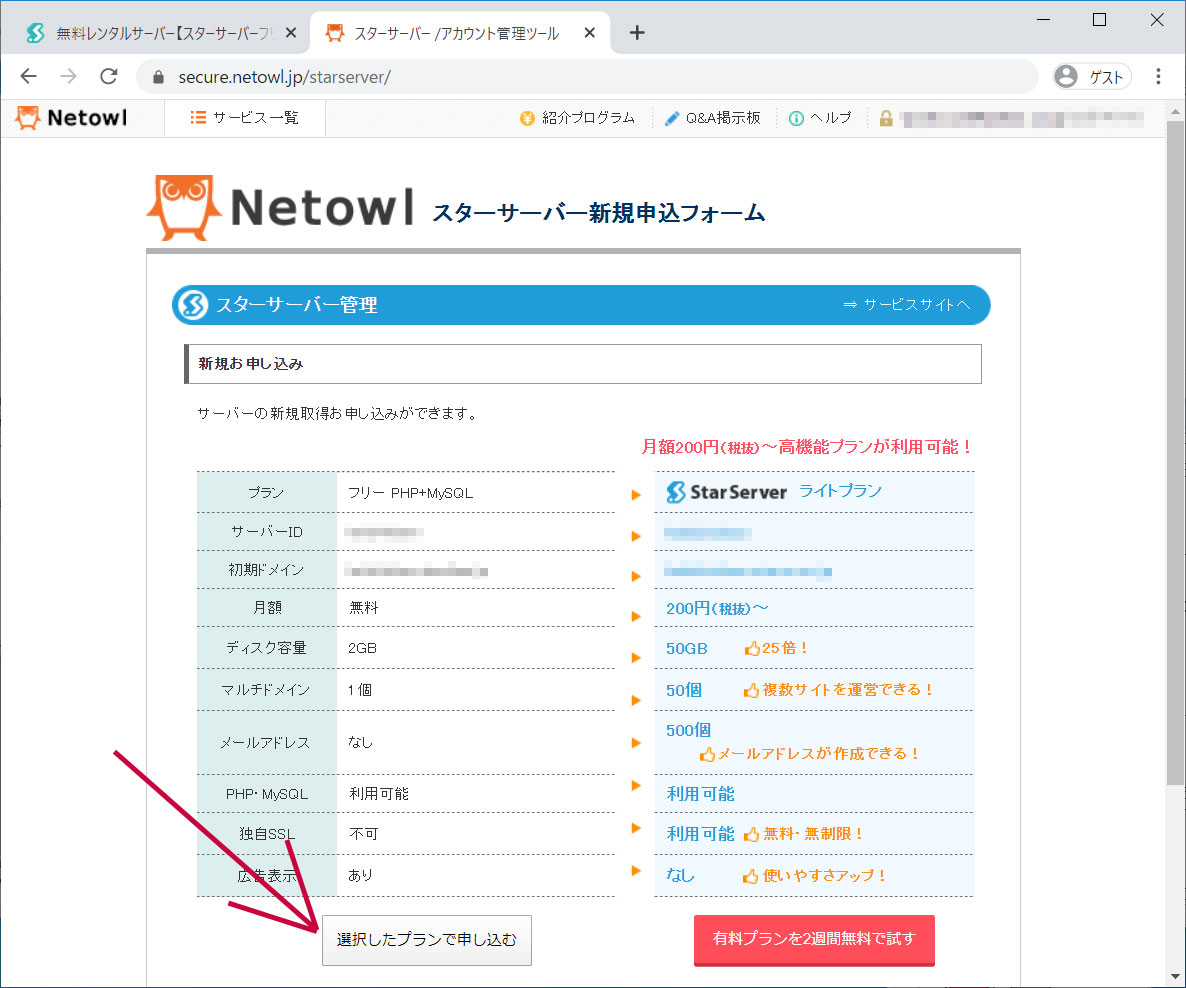Click the thumbs-up icon beside 25倍！
Viewport: 1186px width, 988px height.
click(752, 648)
